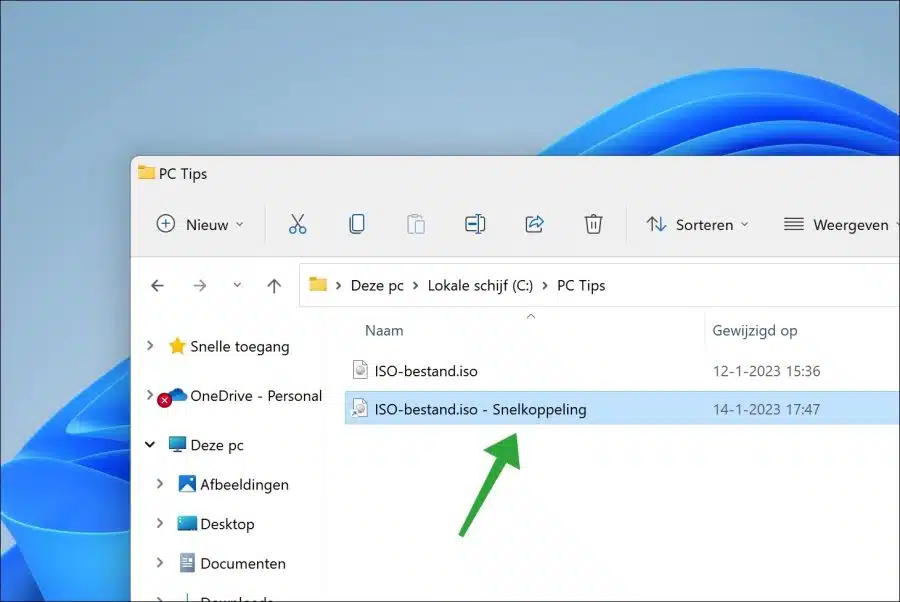Click date 14-1-2023 17:47

pos(766,409)
